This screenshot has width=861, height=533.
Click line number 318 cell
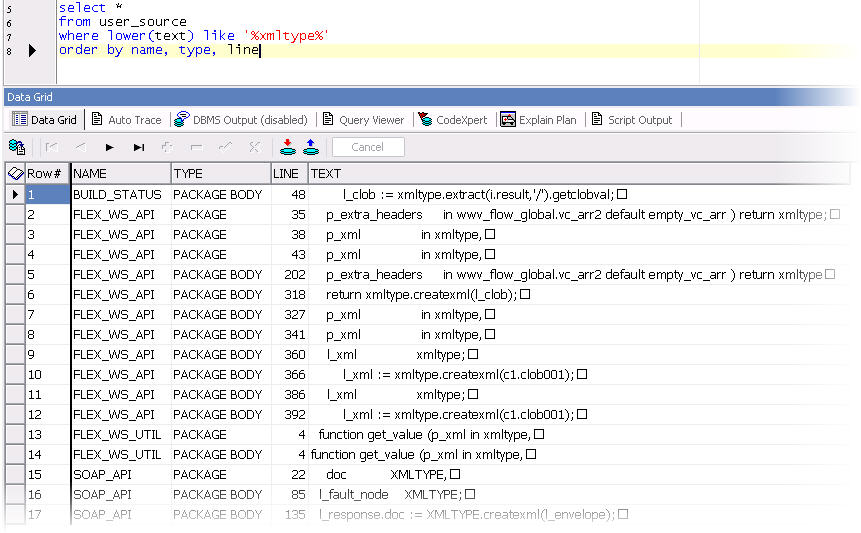(289, 295)
